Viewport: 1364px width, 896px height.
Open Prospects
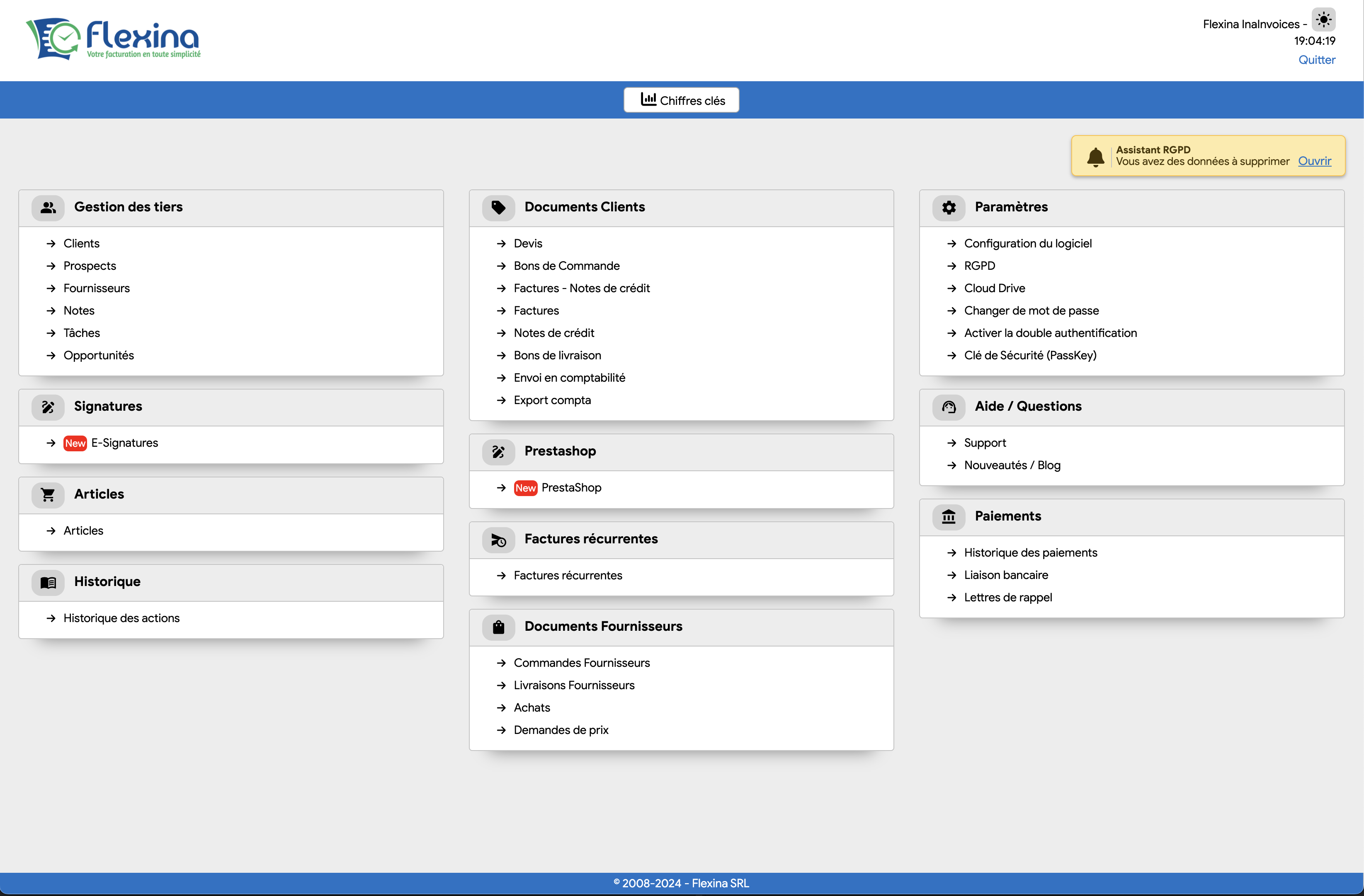click(x=90, y=266)
